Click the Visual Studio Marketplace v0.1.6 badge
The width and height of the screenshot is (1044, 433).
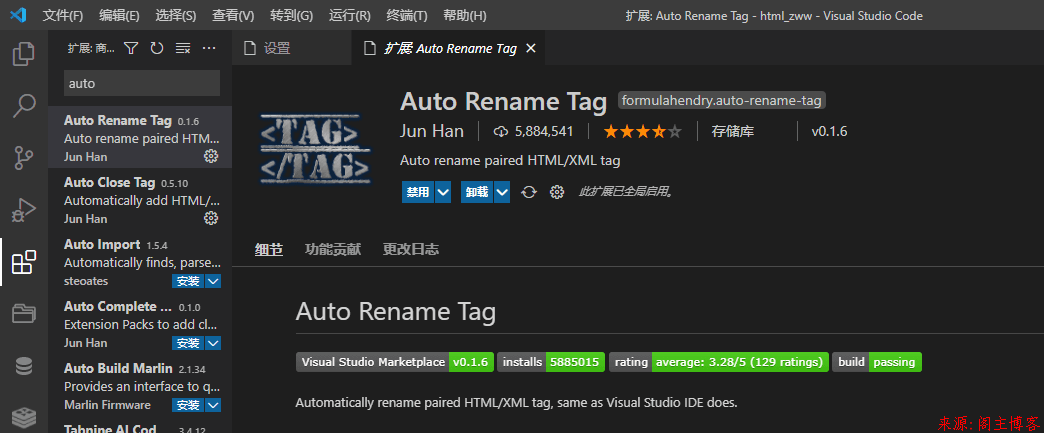tap(395, 362)
